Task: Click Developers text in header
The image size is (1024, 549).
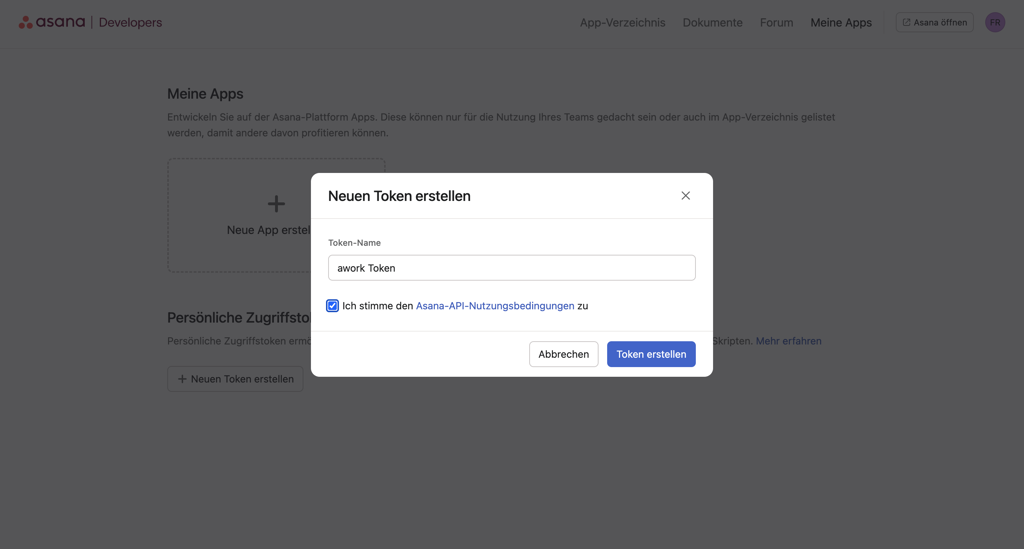Action: coord(130,22)
